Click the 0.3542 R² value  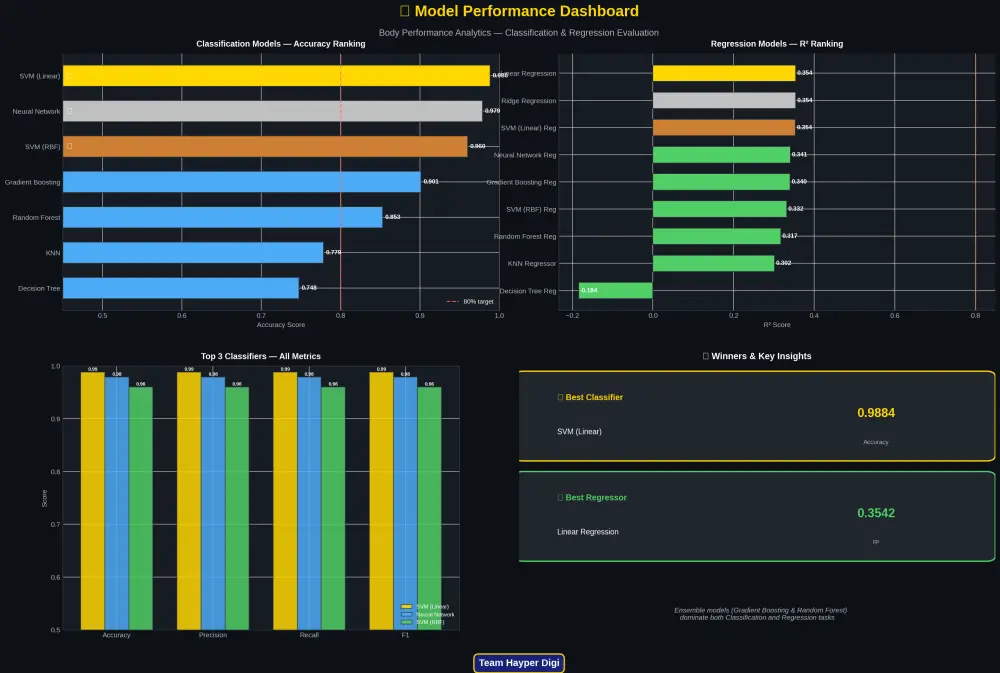876,513
